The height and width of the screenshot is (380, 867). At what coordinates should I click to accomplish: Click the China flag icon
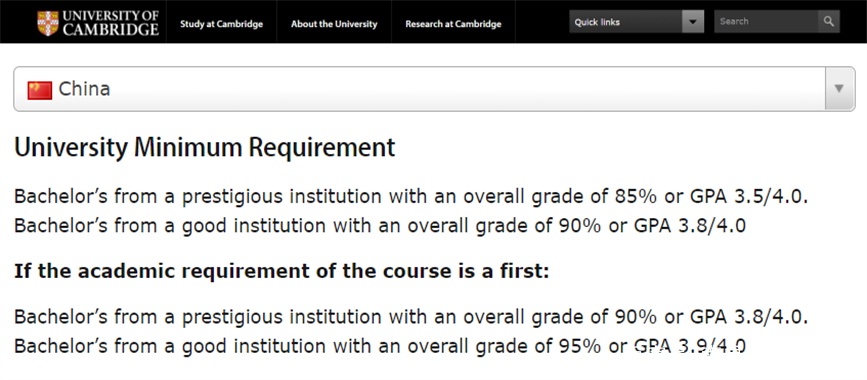tap(40, 90)
